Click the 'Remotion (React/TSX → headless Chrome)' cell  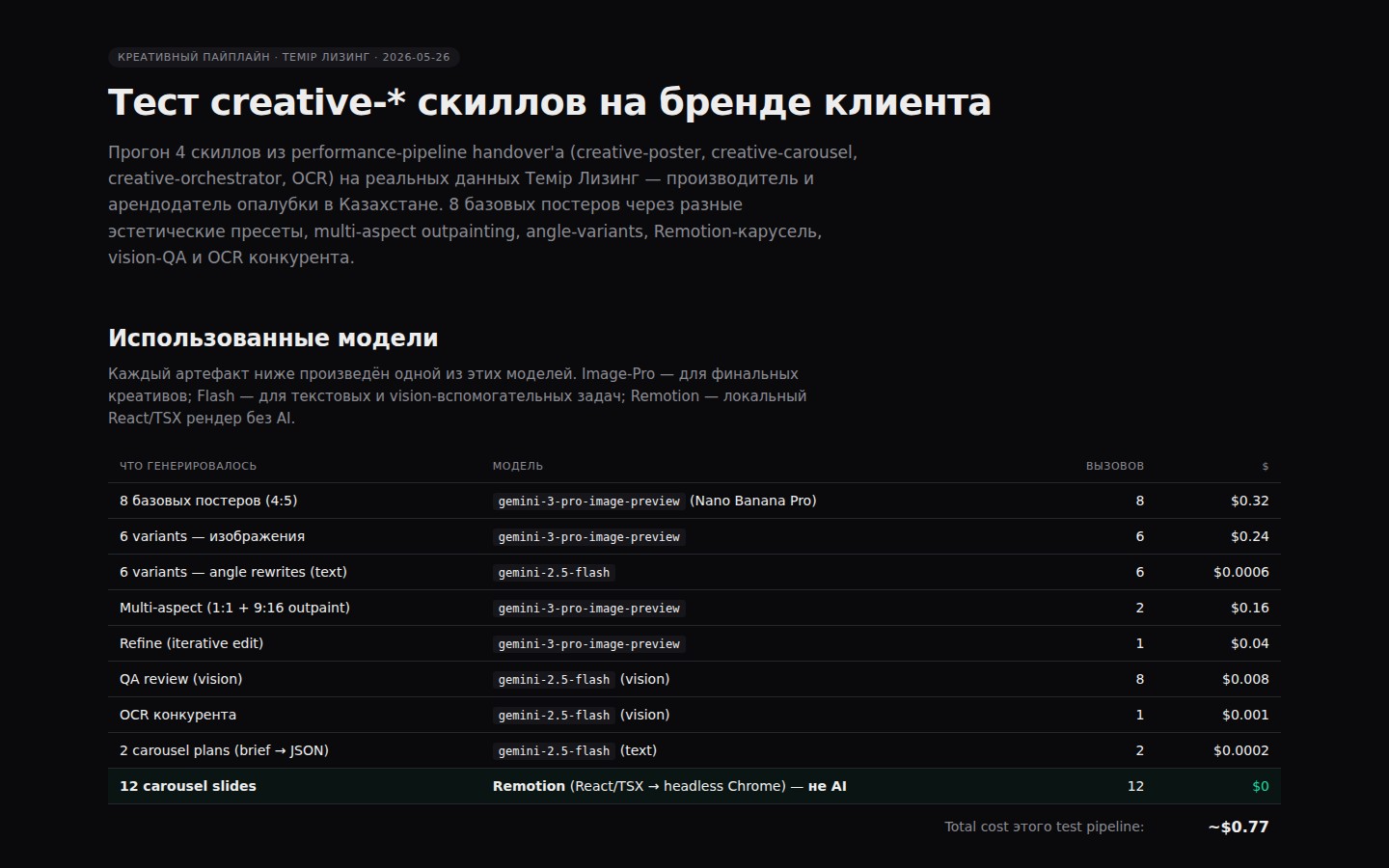point(669,786)
